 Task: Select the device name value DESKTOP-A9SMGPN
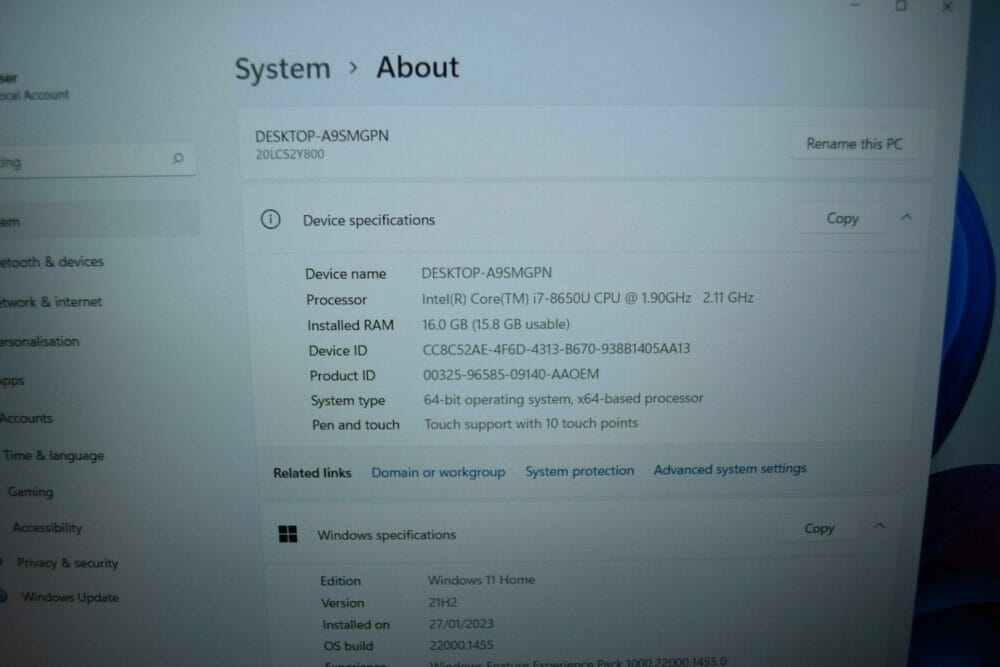point(487,273)
